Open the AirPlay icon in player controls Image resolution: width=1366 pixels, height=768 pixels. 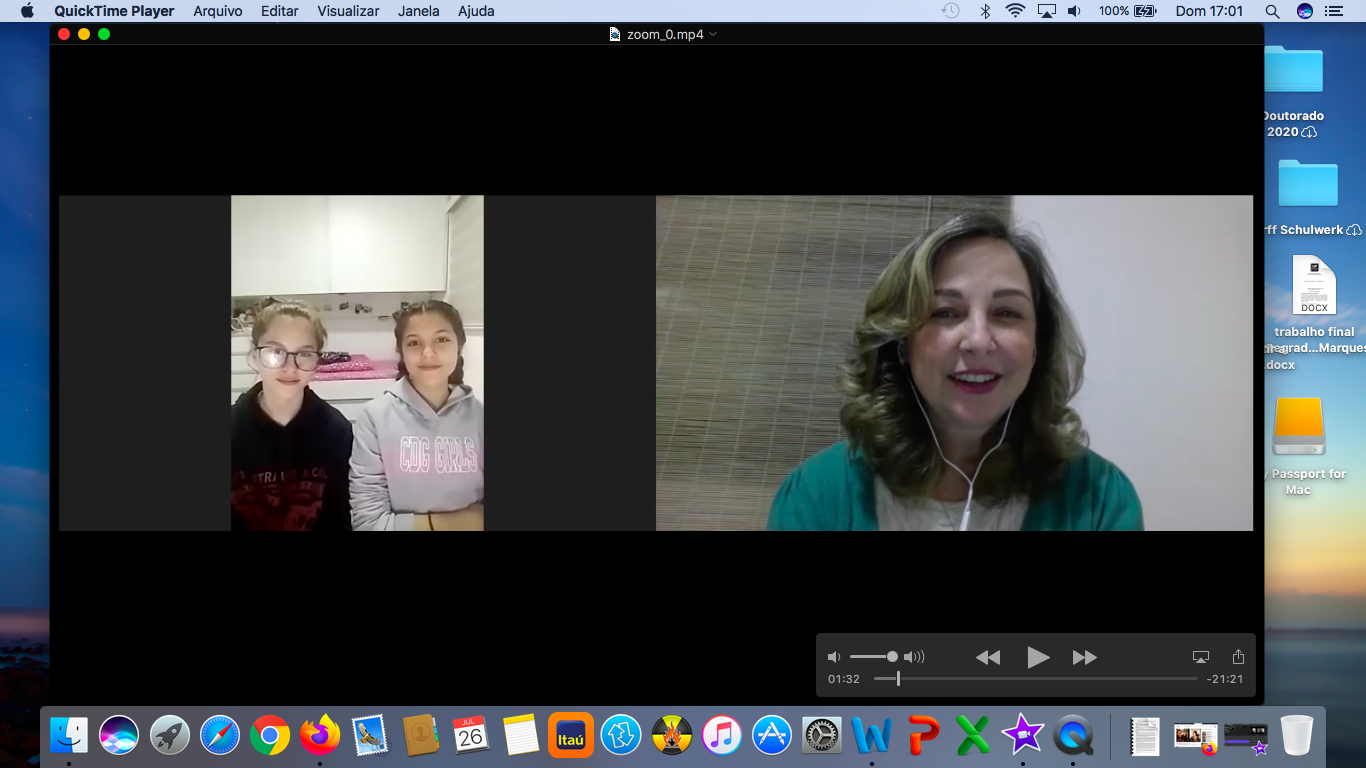click(x=1200, y=657)
